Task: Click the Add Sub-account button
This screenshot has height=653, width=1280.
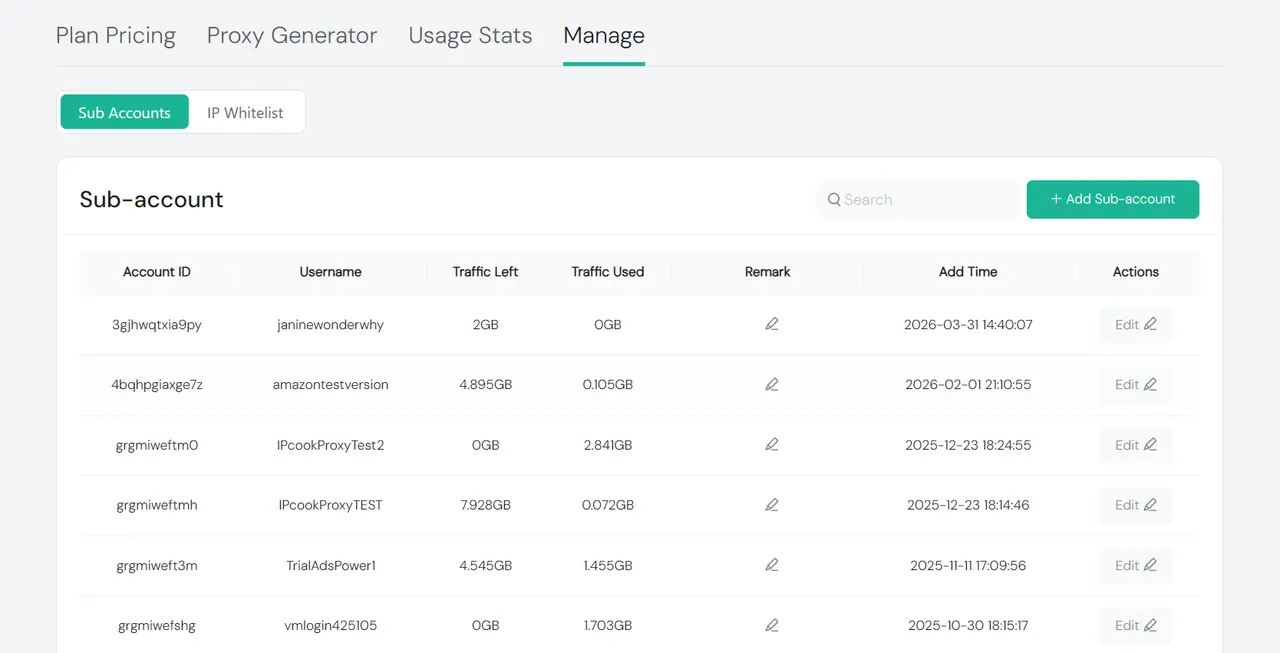Action: [x=1112, y=199]
